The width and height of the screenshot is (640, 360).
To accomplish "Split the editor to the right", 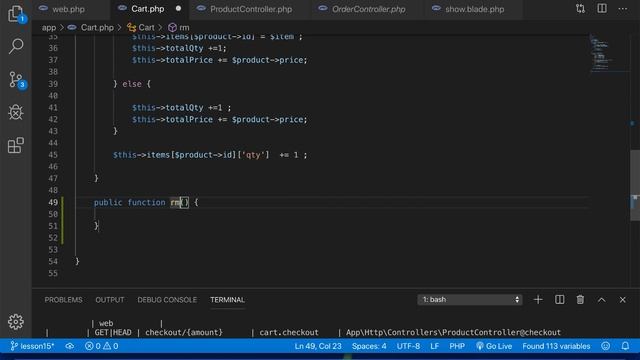I will [602, 9].
